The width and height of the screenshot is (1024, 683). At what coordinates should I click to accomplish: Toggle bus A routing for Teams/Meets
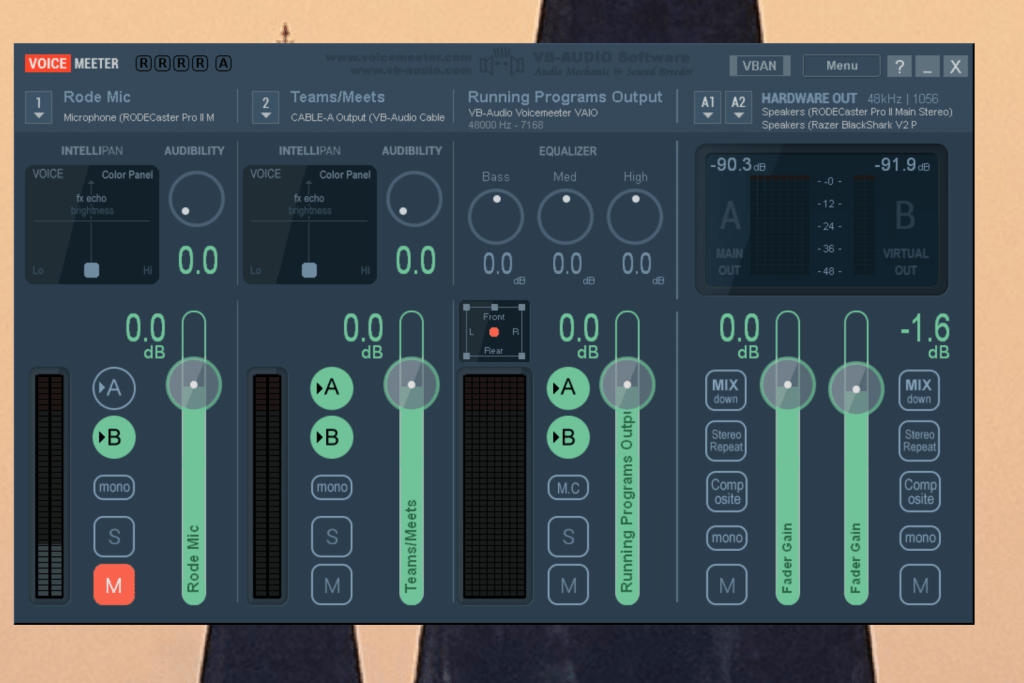coord(332,388)
